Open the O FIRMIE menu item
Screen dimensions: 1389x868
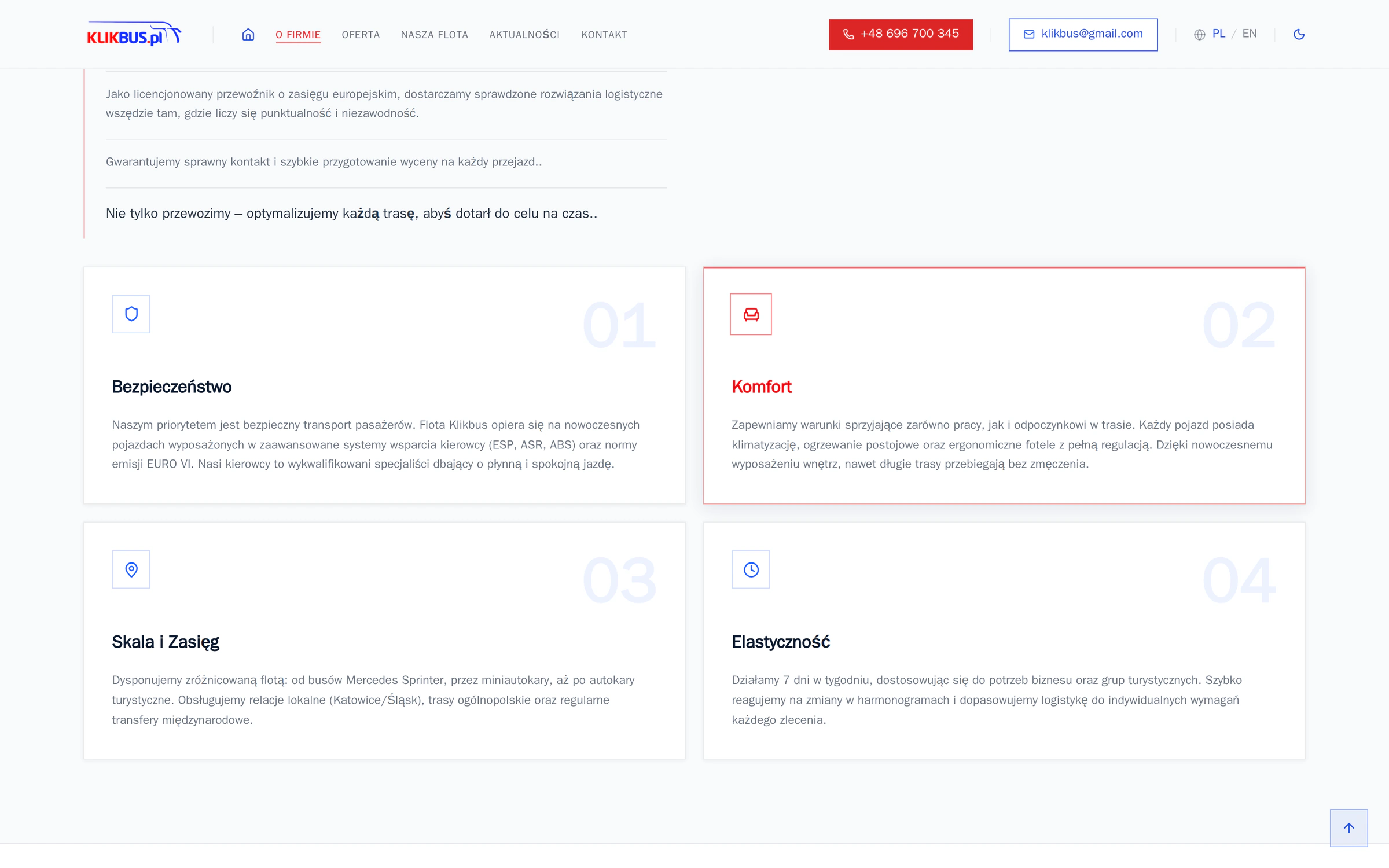coord(298,35)
